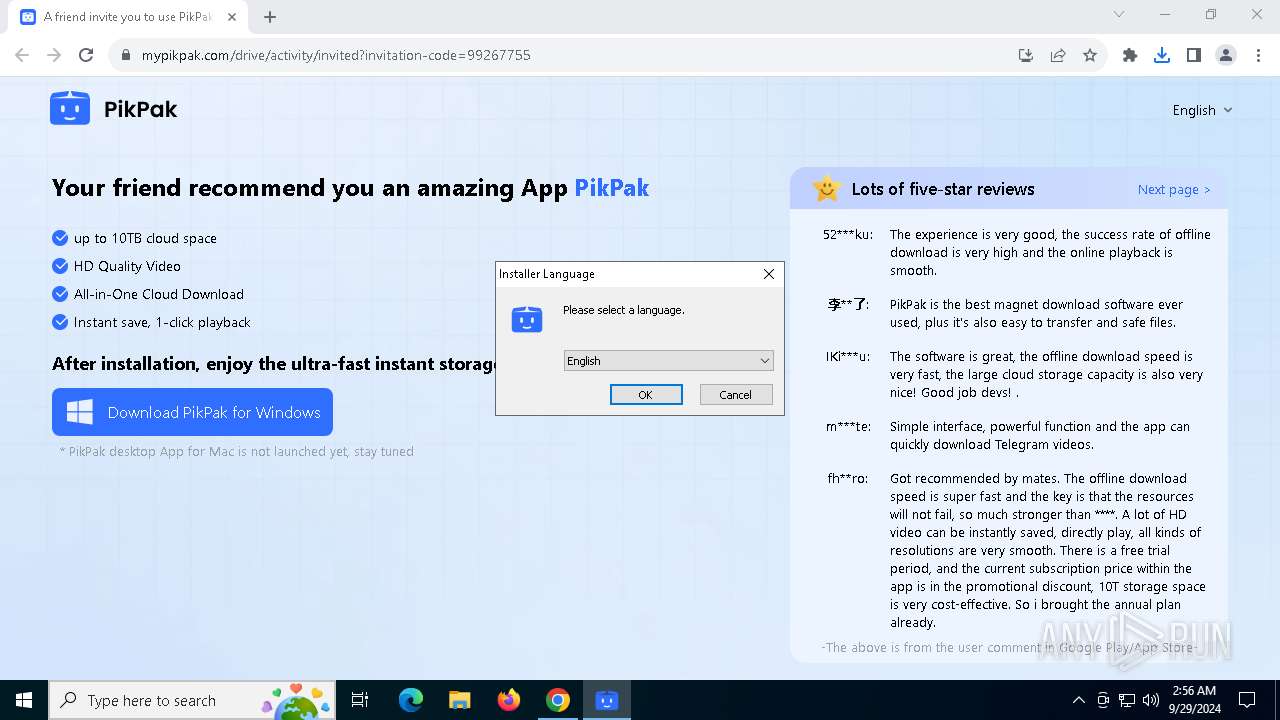The height and width of the screenshot is (720, 1280).
Task: Click the mypikpak.com address bar URL
Action: pos(336,55)
